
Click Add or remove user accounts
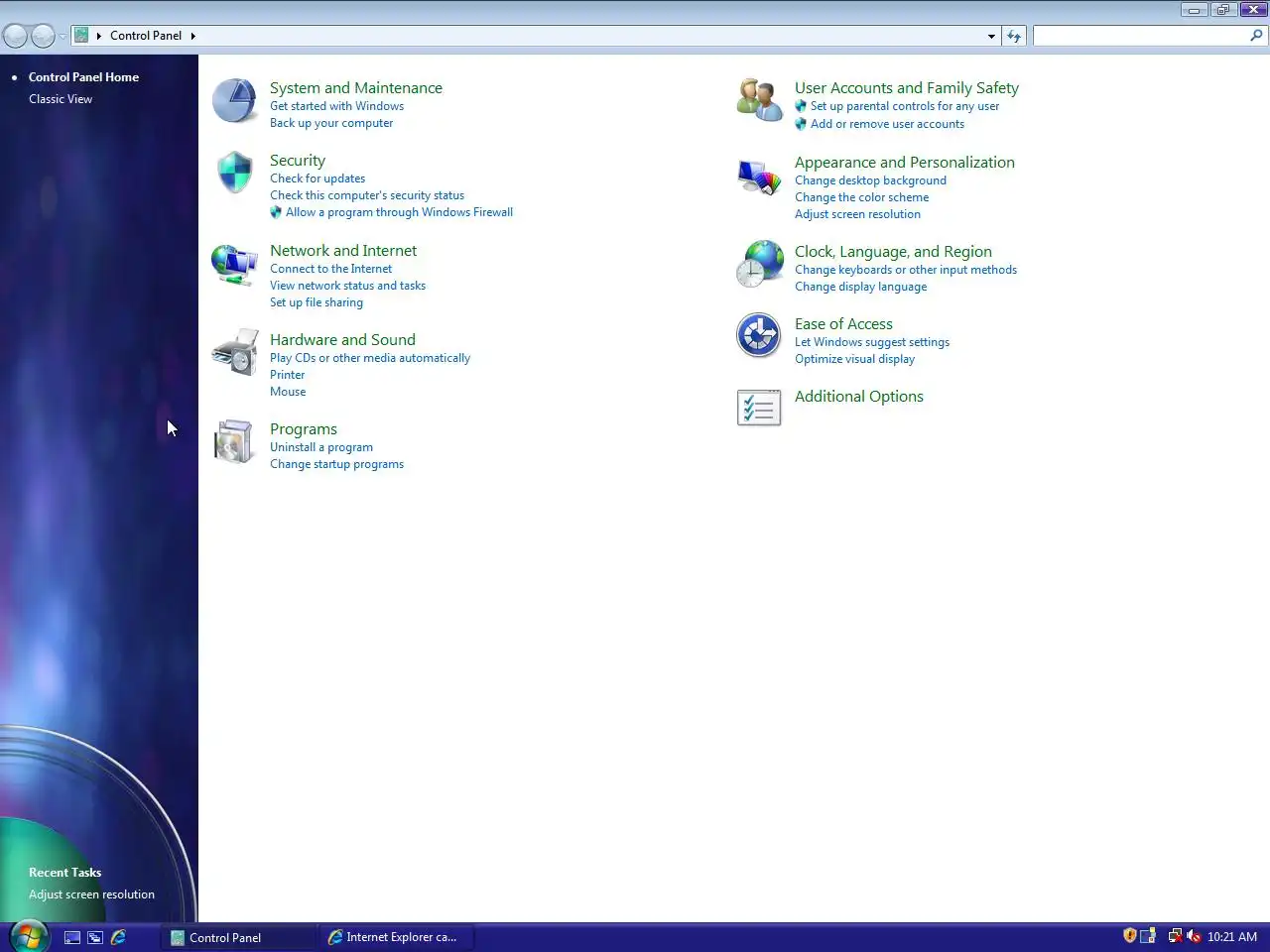(887, 124)
